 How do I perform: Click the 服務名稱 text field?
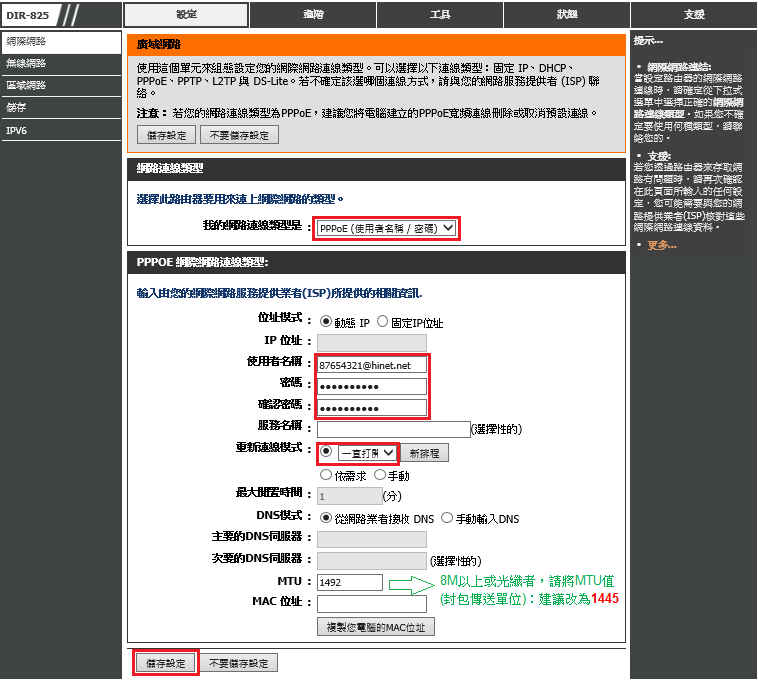click(x=393, y=429)
